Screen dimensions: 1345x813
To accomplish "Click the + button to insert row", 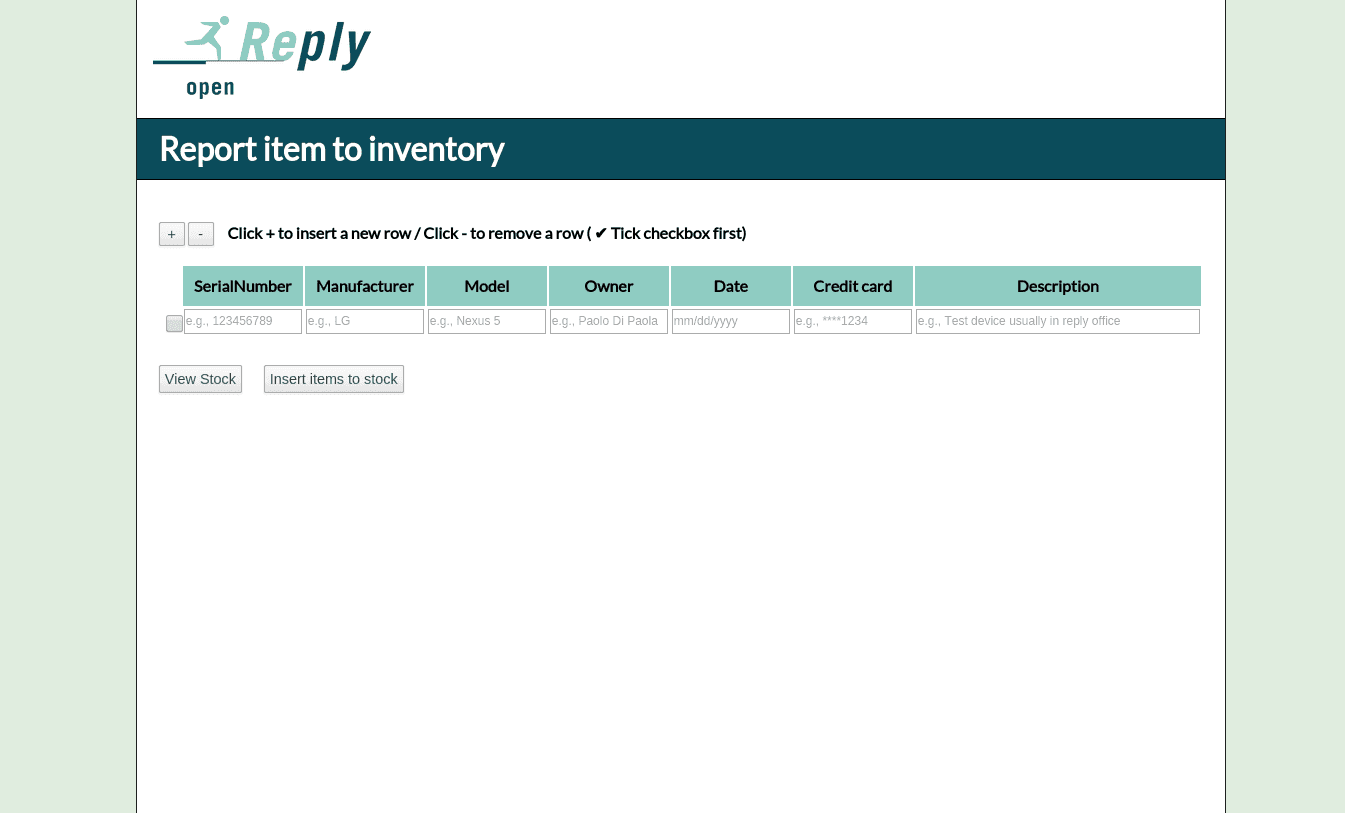I will (x=172, y=234).
